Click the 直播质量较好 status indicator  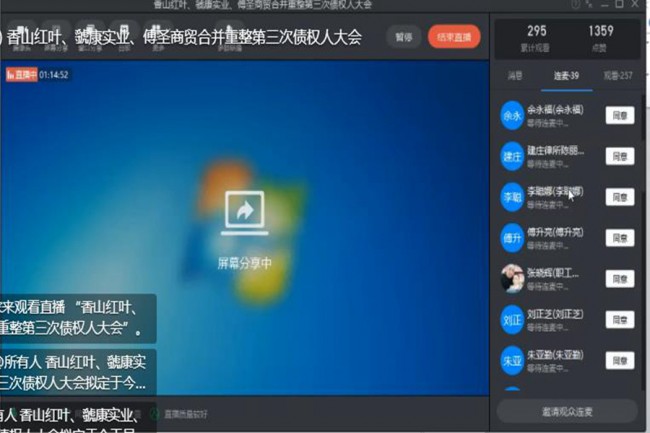click(x=179, y=414)
